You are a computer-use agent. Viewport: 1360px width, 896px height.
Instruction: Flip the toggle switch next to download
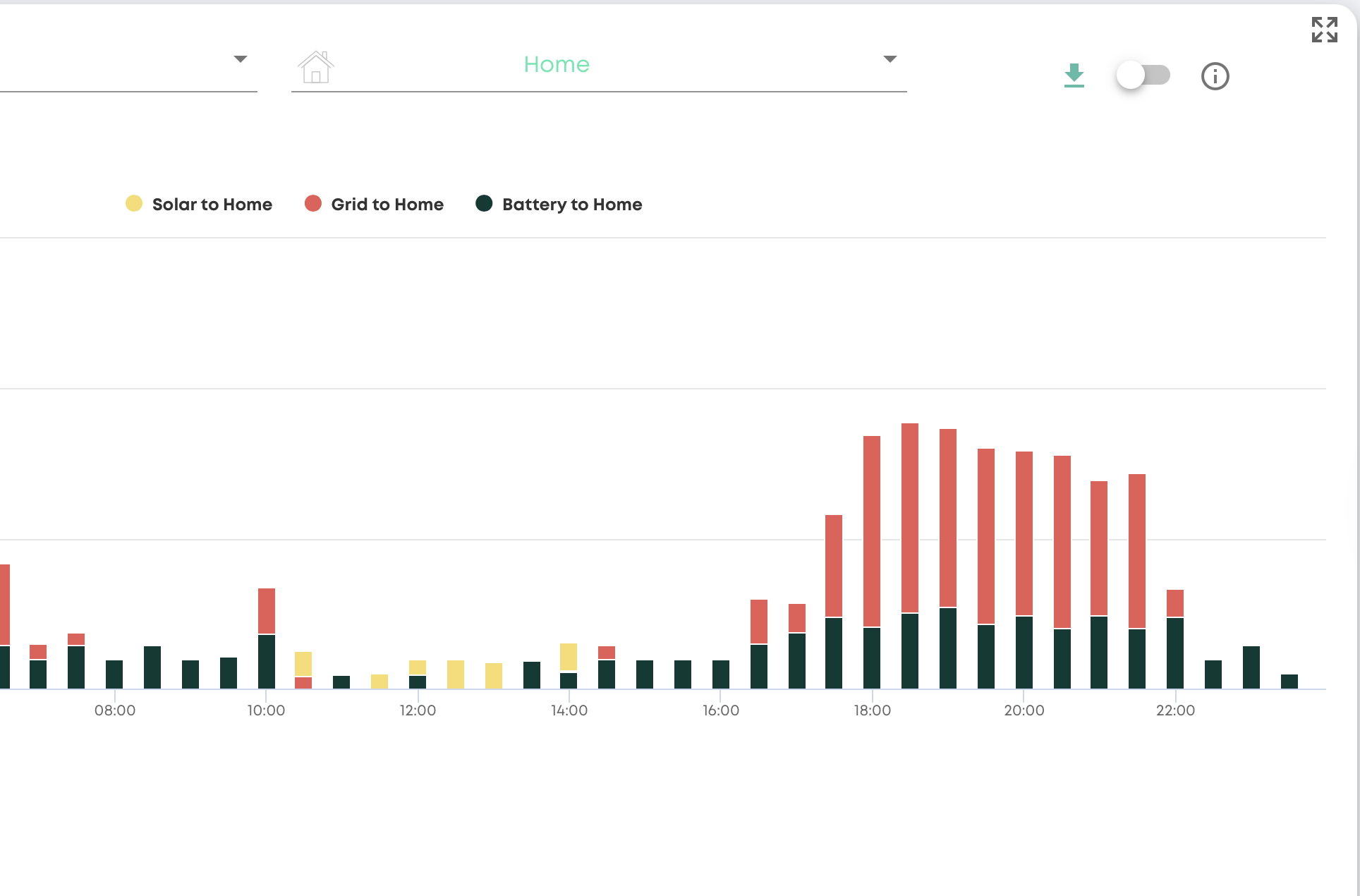point(1143,75)
